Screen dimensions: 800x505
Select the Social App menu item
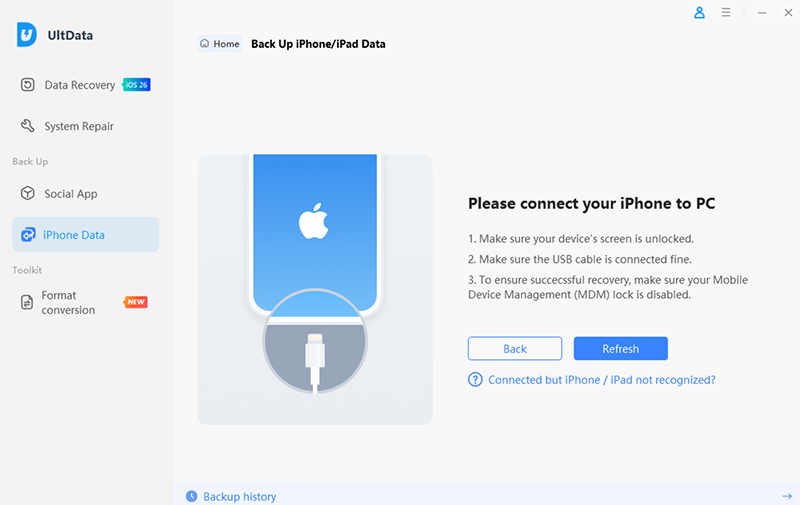(71, 193)
